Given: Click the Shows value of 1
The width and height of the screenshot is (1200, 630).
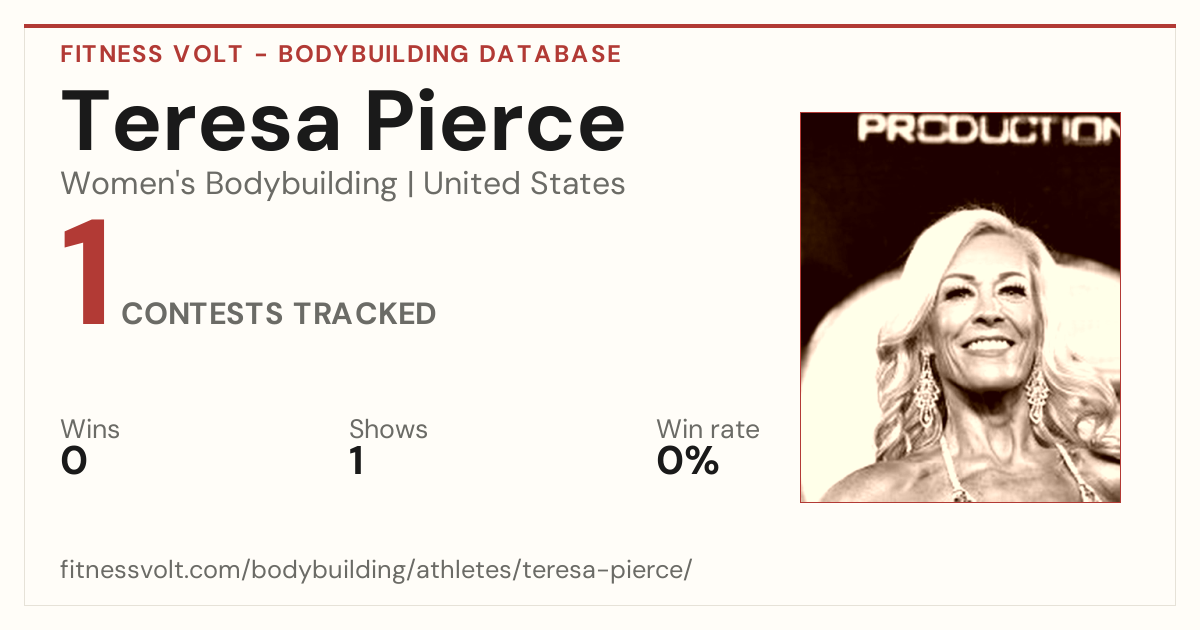Looking at the screenshot, I should (x=357, y=462).
